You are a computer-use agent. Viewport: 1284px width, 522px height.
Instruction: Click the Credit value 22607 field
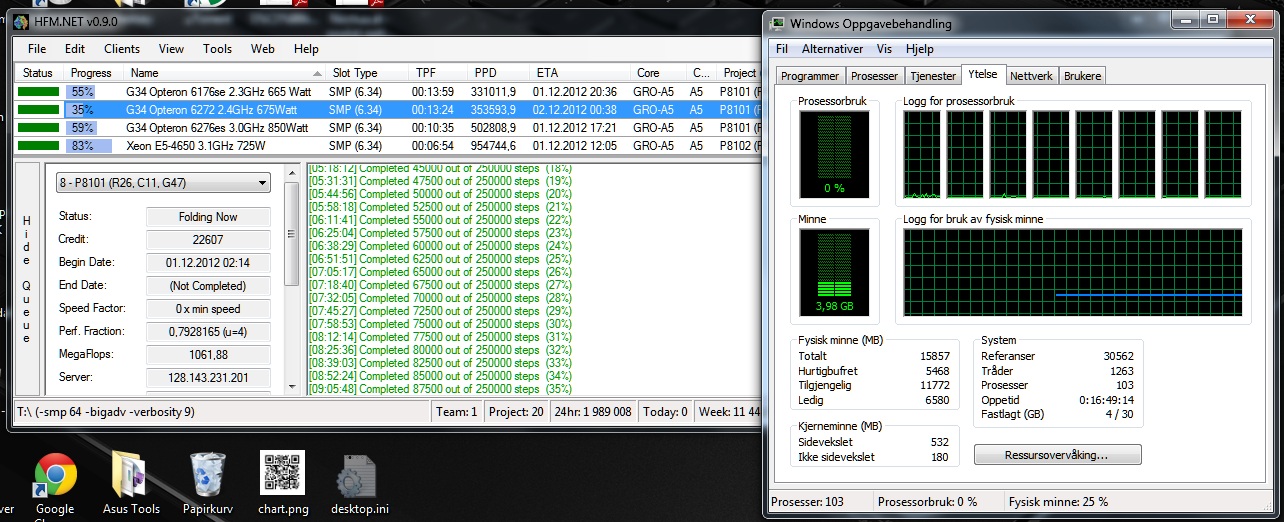(208, 240)
